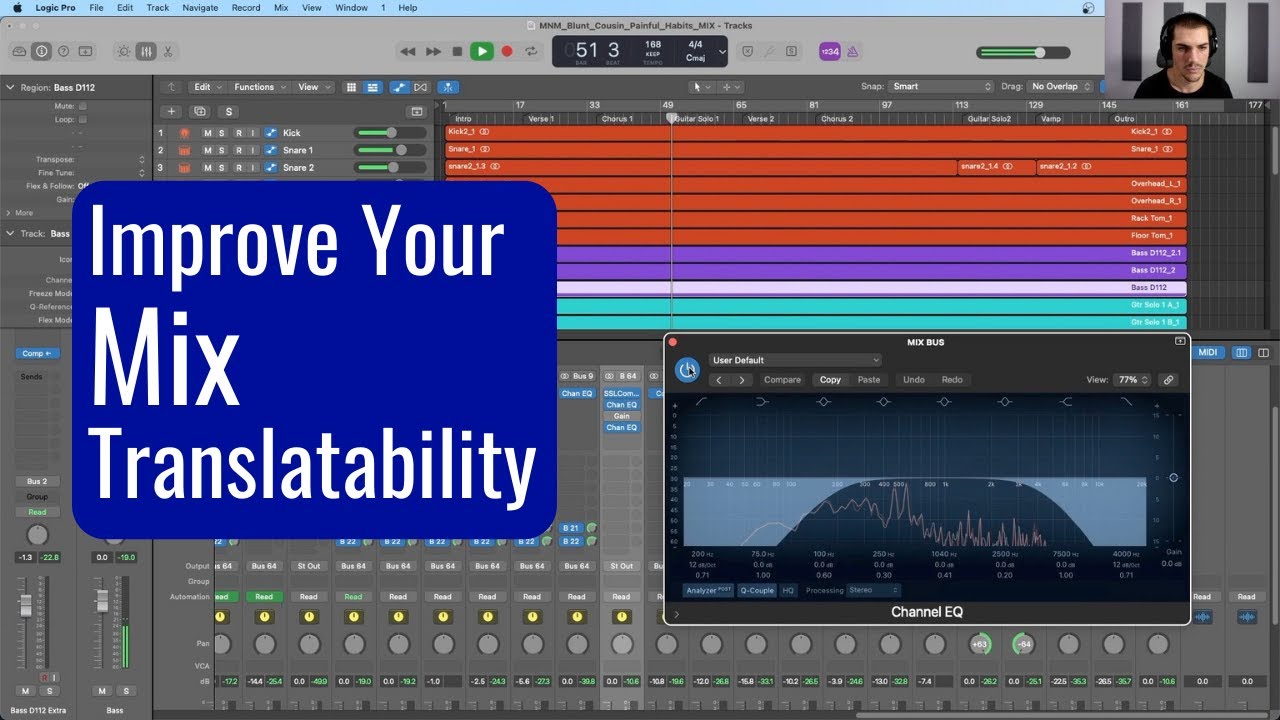Viewport: 1280px width, 720px height.
Task: Click the Add Track plus button
Action: pos(172,111)
